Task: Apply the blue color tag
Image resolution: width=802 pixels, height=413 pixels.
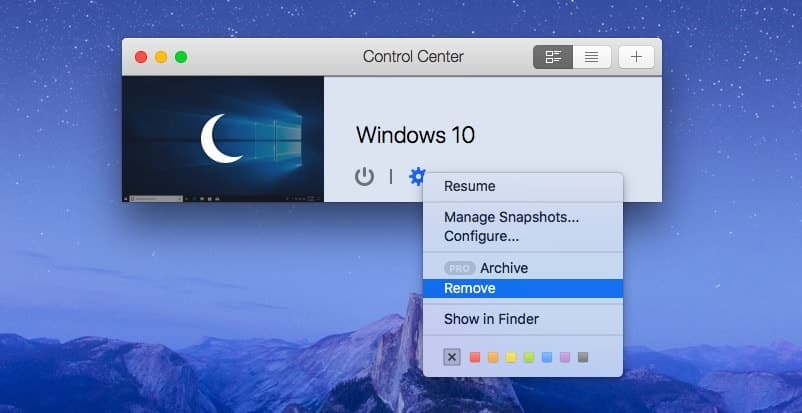Action: pos(547,357)
